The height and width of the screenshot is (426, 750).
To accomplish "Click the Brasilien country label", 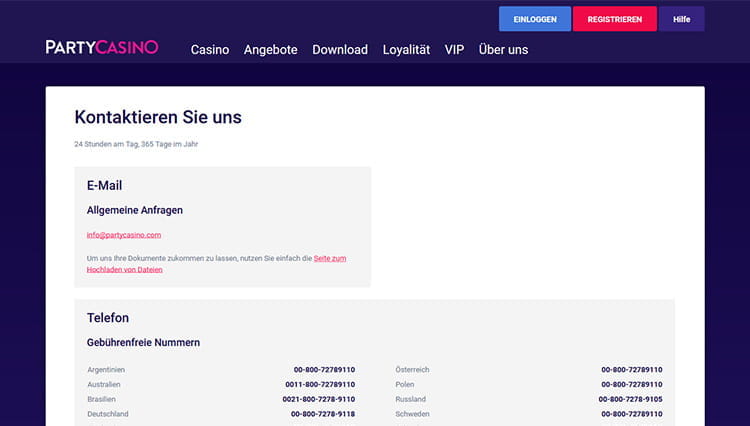I will point(101,399).
